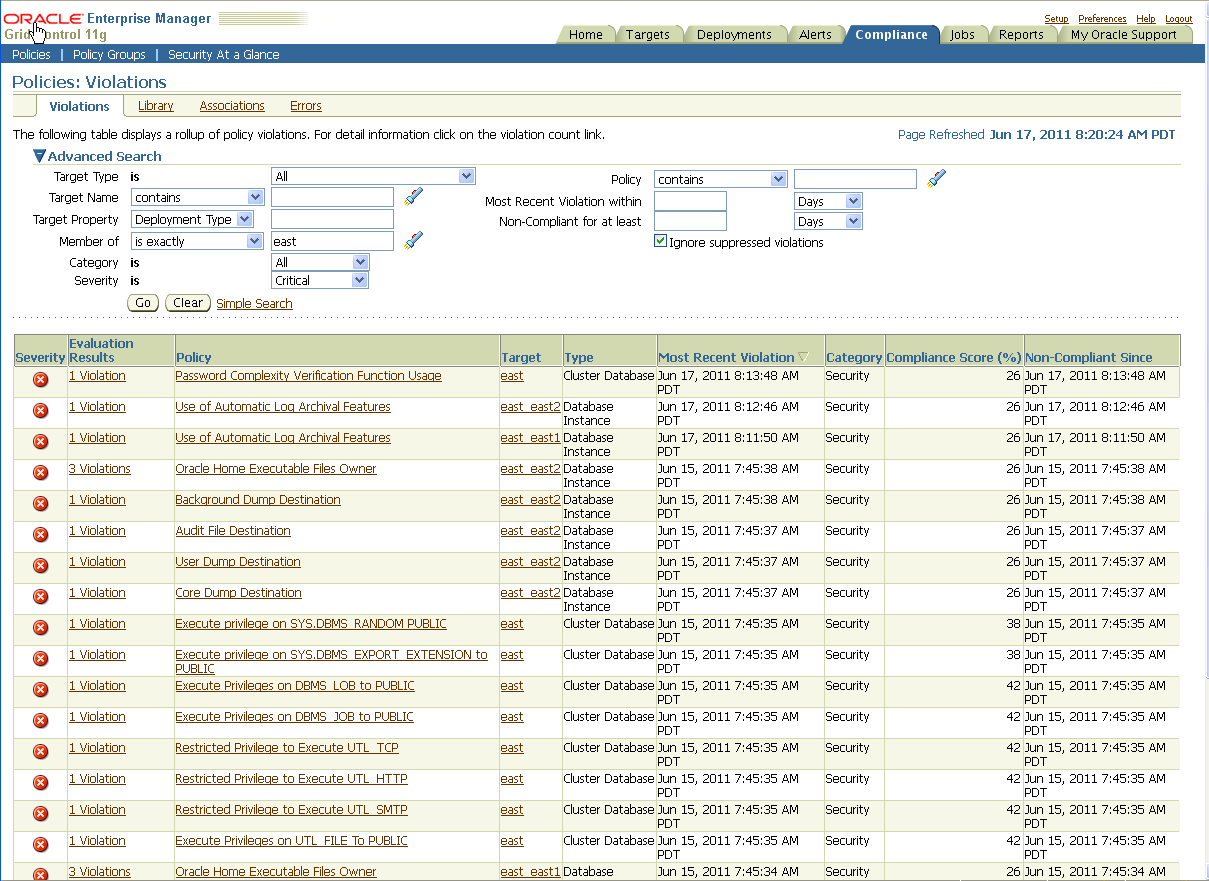Image resolution: width=1209 pixels, height=881 pixels.
Task: Click the critical severity icon for Password Complexity row
Action: pos(41,380)
